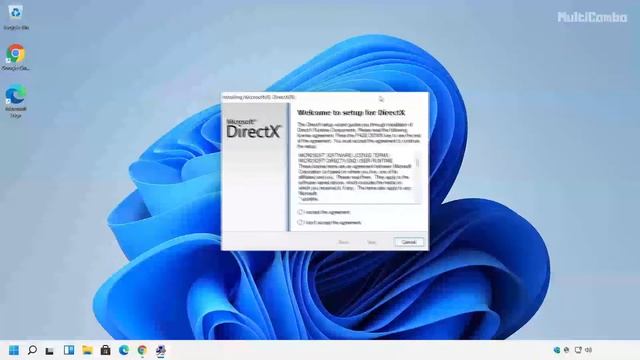Screen dimensions: 640x360
Task: Open the Widgets panel in taskbar
Action: tap(69, 350)
